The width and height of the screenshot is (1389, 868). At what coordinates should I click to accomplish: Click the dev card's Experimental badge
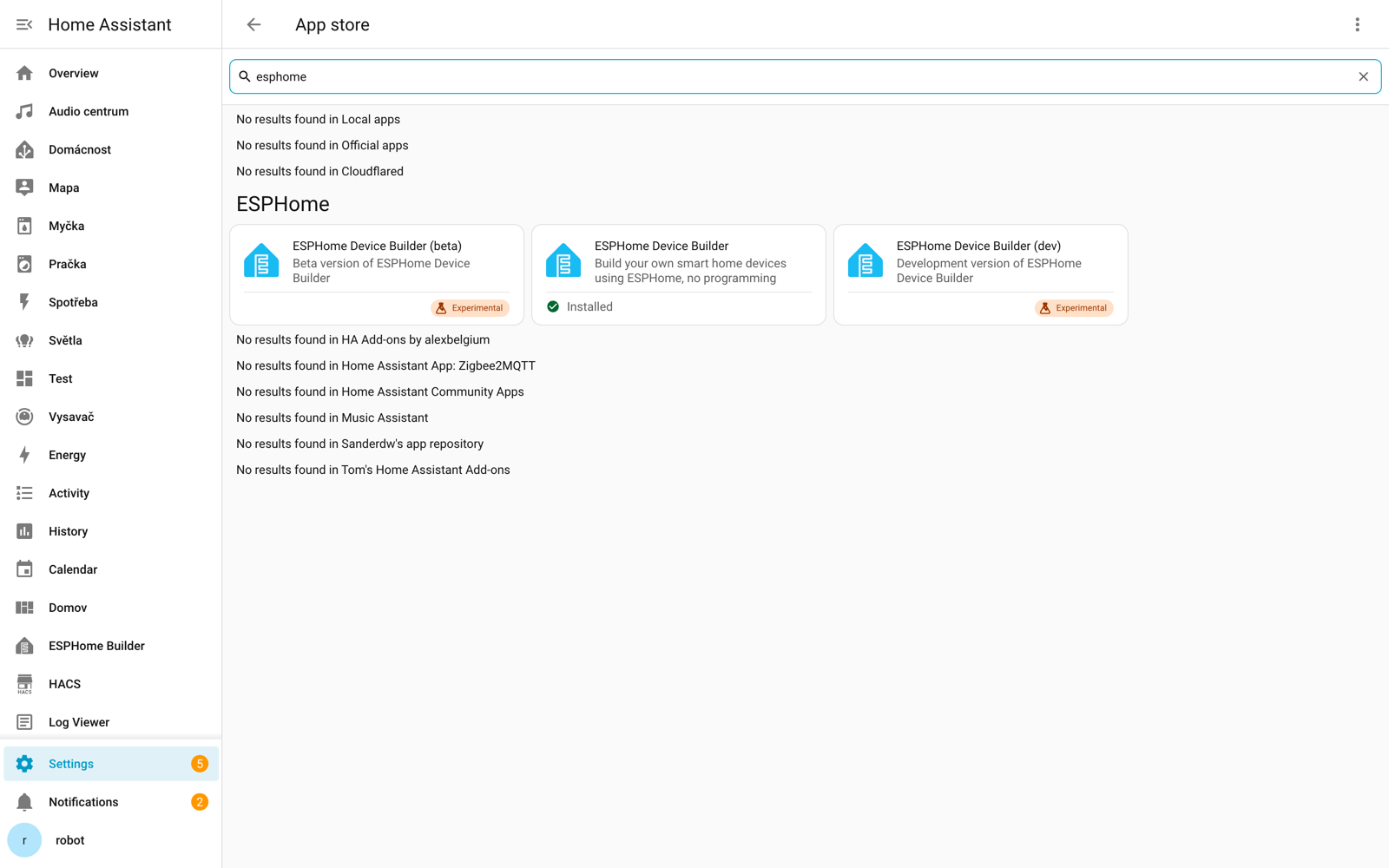pos(1074,308)
